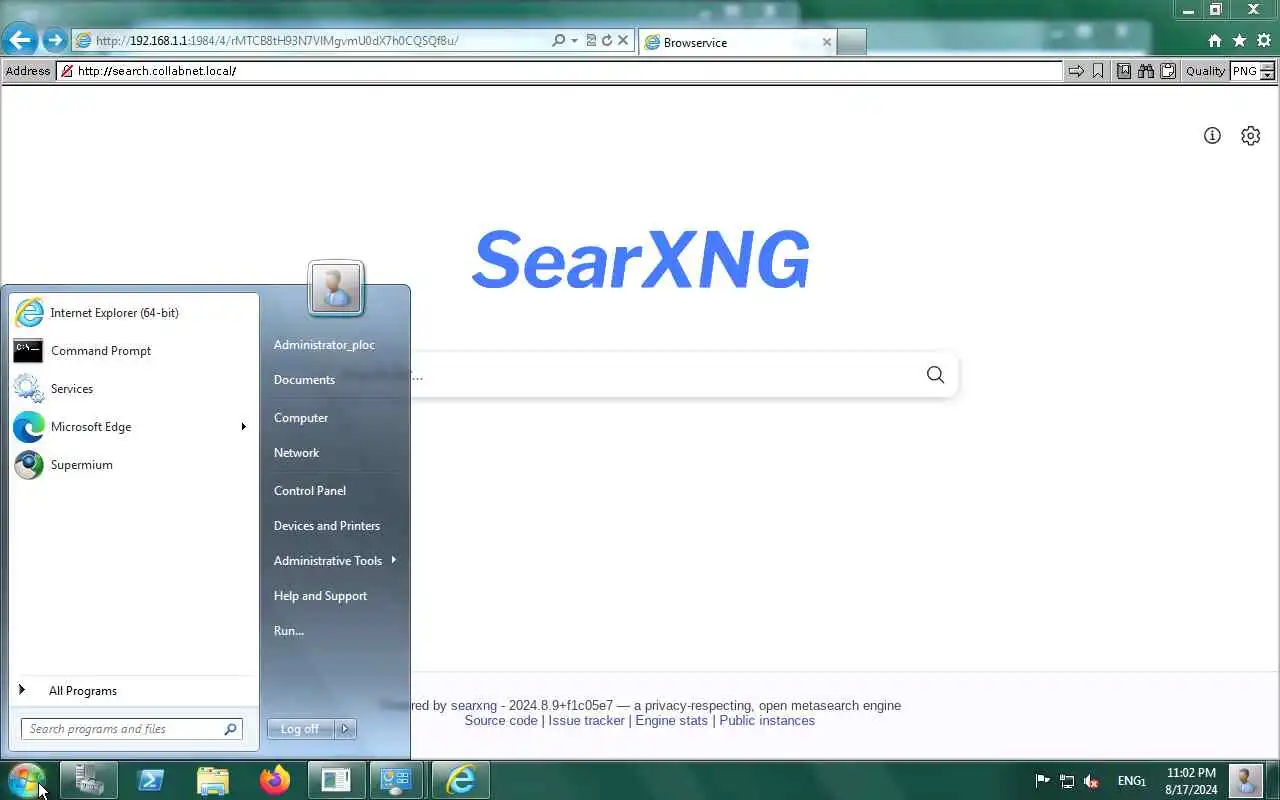Open Engine stats footer link
Image resolution: width=1280 pixels, height=800 pixels.
671,720
